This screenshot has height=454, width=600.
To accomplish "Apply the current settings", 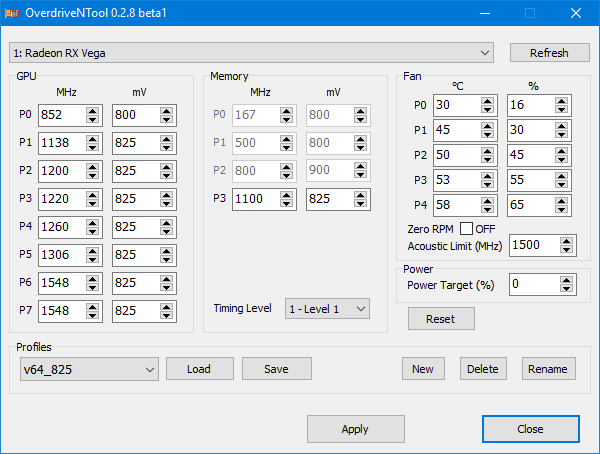I will (x=355, y=429).
